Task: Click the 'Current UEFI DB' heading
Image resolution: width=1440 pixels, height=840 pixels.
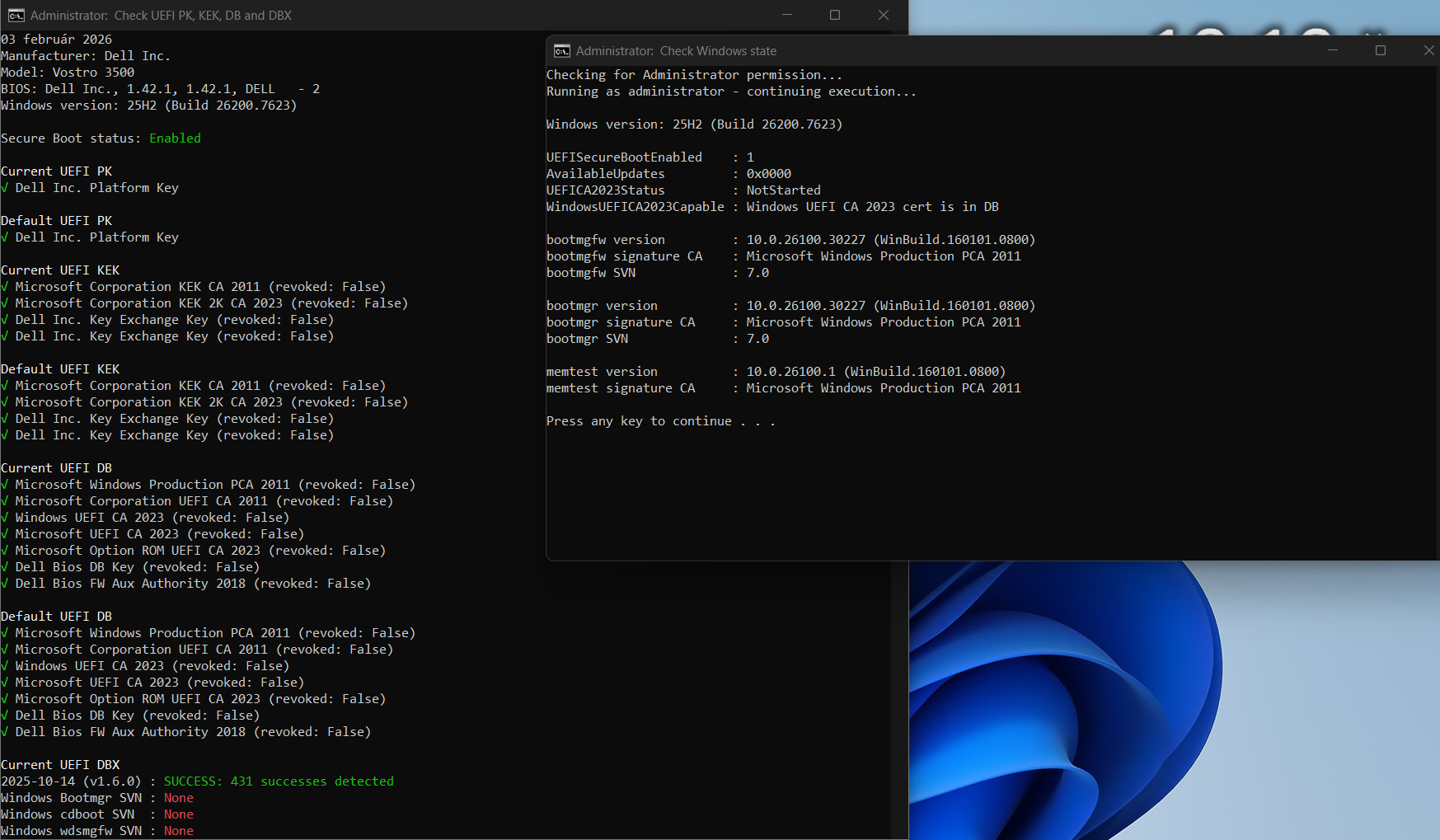Action: (x=57, y=468)
